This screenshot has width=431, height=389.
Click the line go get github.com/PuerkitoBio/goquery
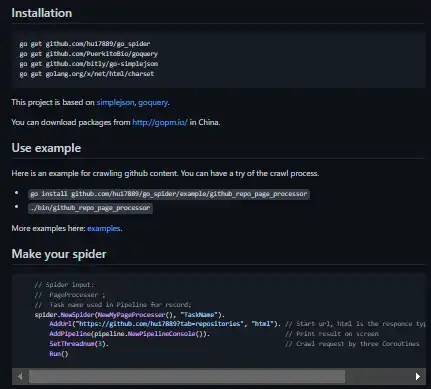[x=88, y=54]
